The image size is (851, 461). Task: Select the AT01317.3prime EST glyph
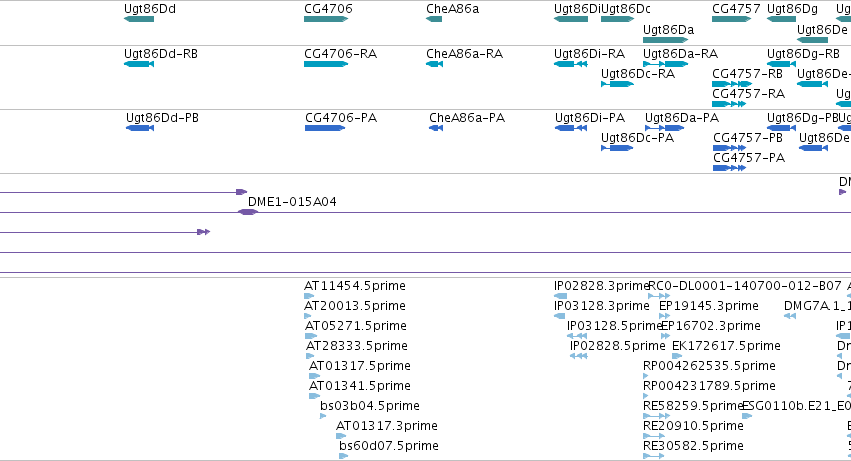coord(341,436)
